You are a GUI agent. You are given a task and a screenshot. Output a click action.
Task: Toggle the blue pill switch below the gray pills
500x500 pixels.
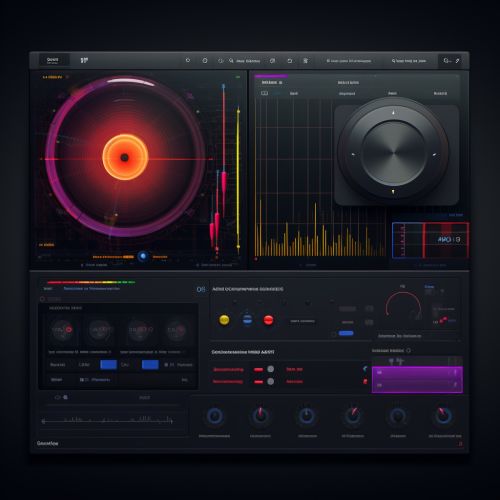point(346,333)
